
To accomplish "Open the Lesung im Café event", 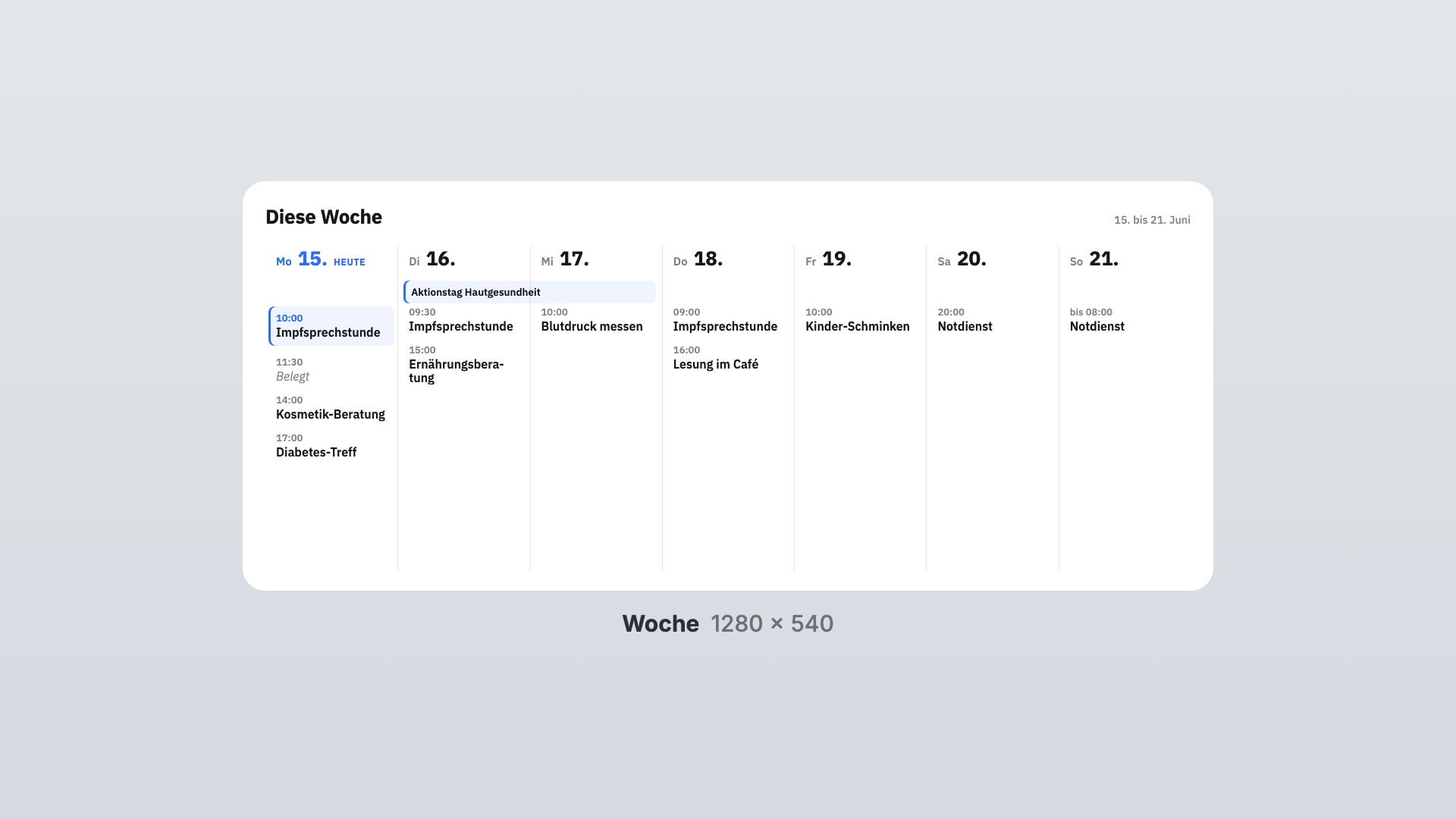I will [x=727, y=357].
